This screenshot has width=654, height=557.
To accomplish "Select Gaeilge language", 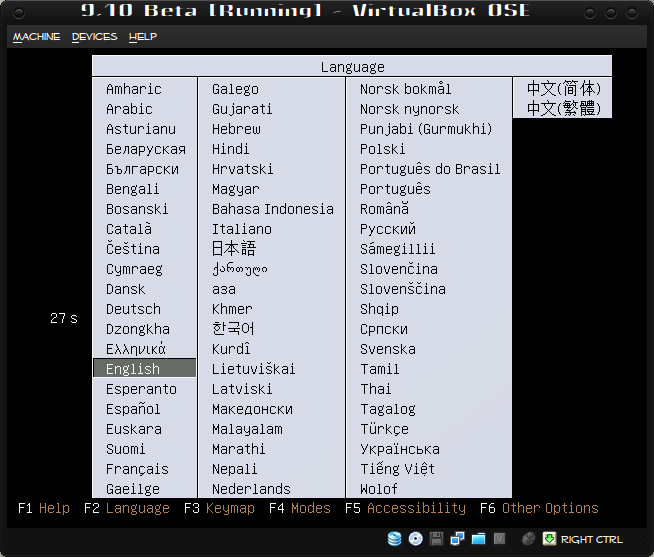I will (133, 489).
